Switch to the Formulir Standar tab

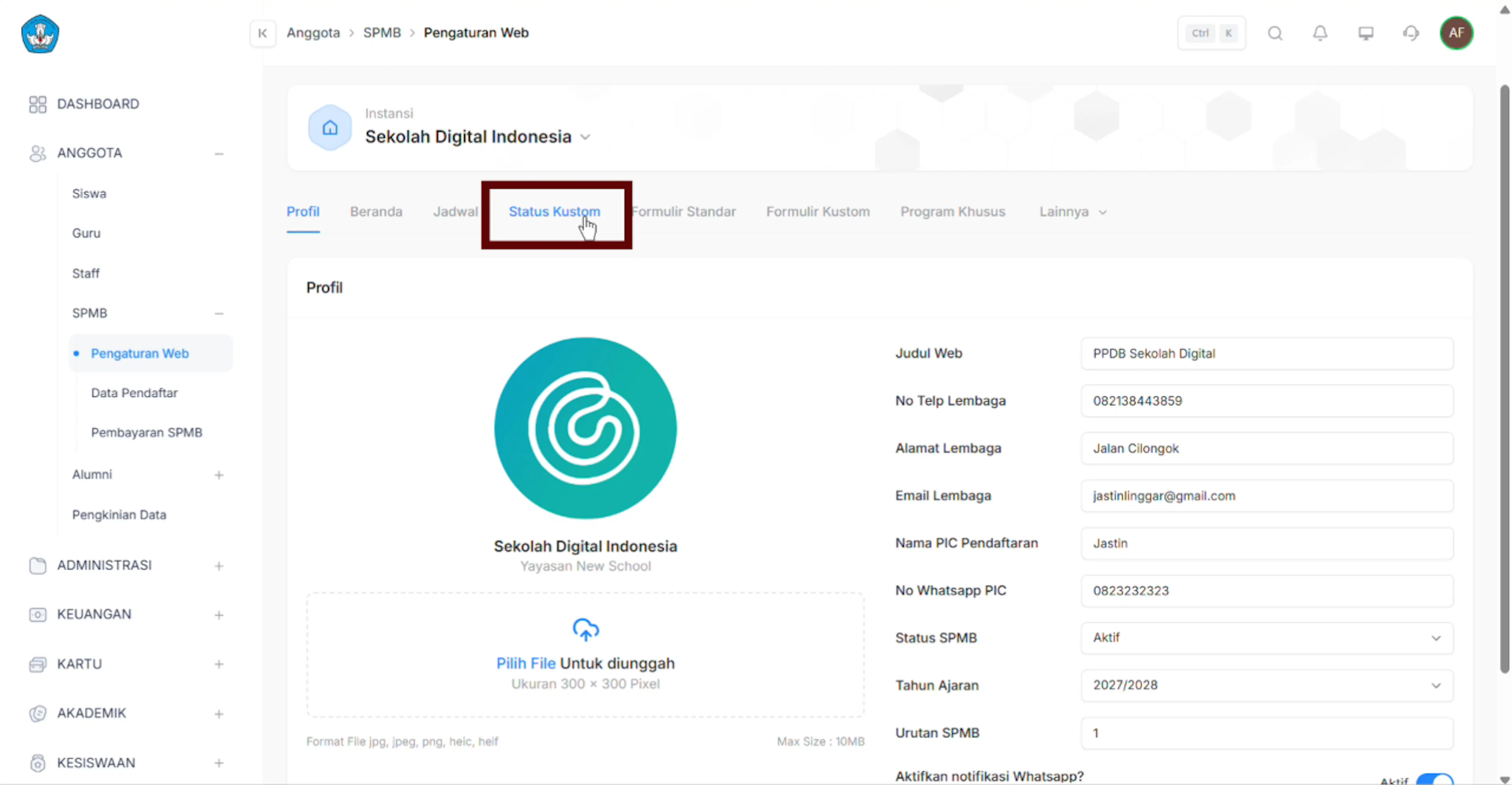coord(683,212)
